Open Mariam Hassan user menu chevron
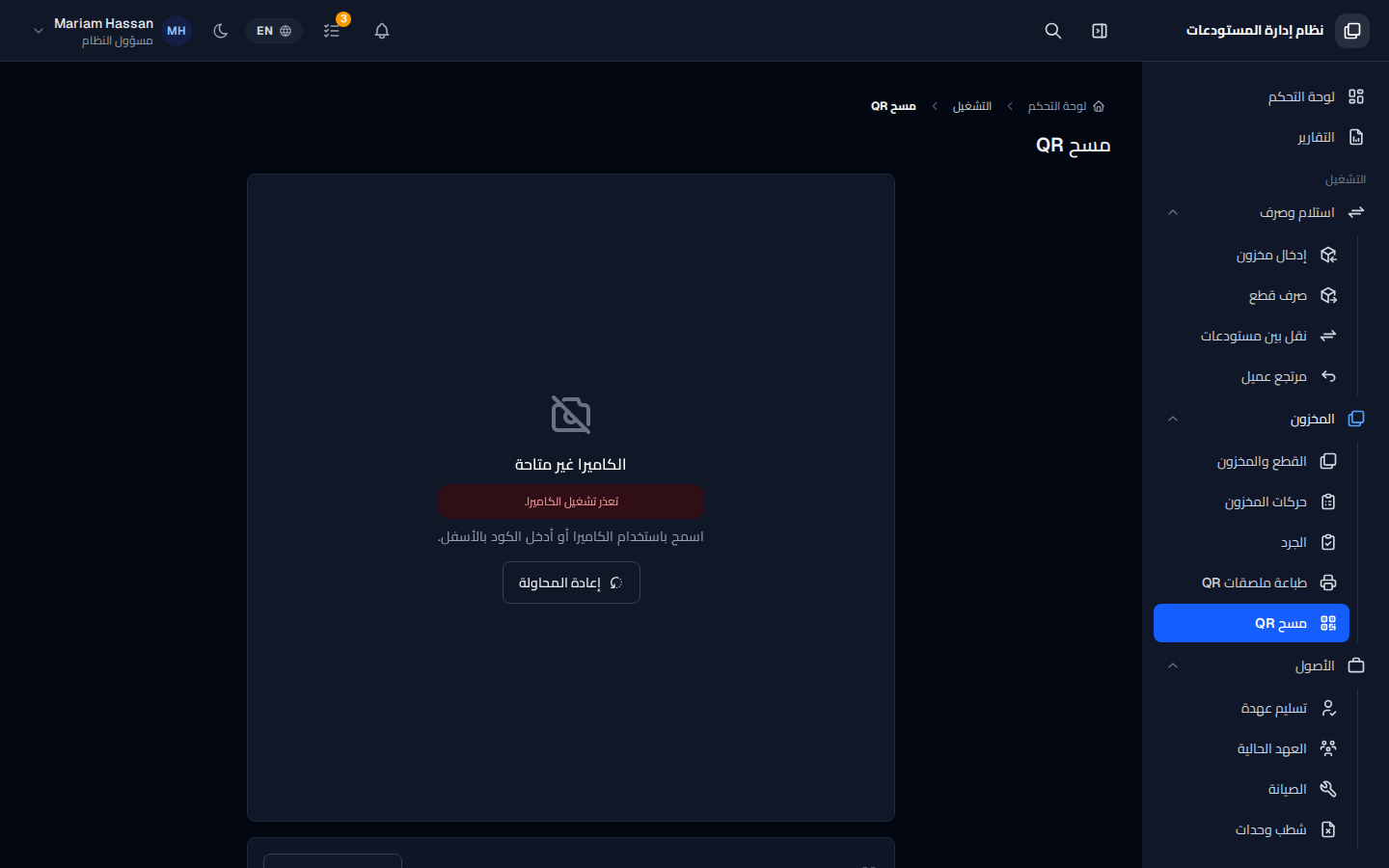Image resolution: width=1389 pixels, height=868 pixels. 39,31
